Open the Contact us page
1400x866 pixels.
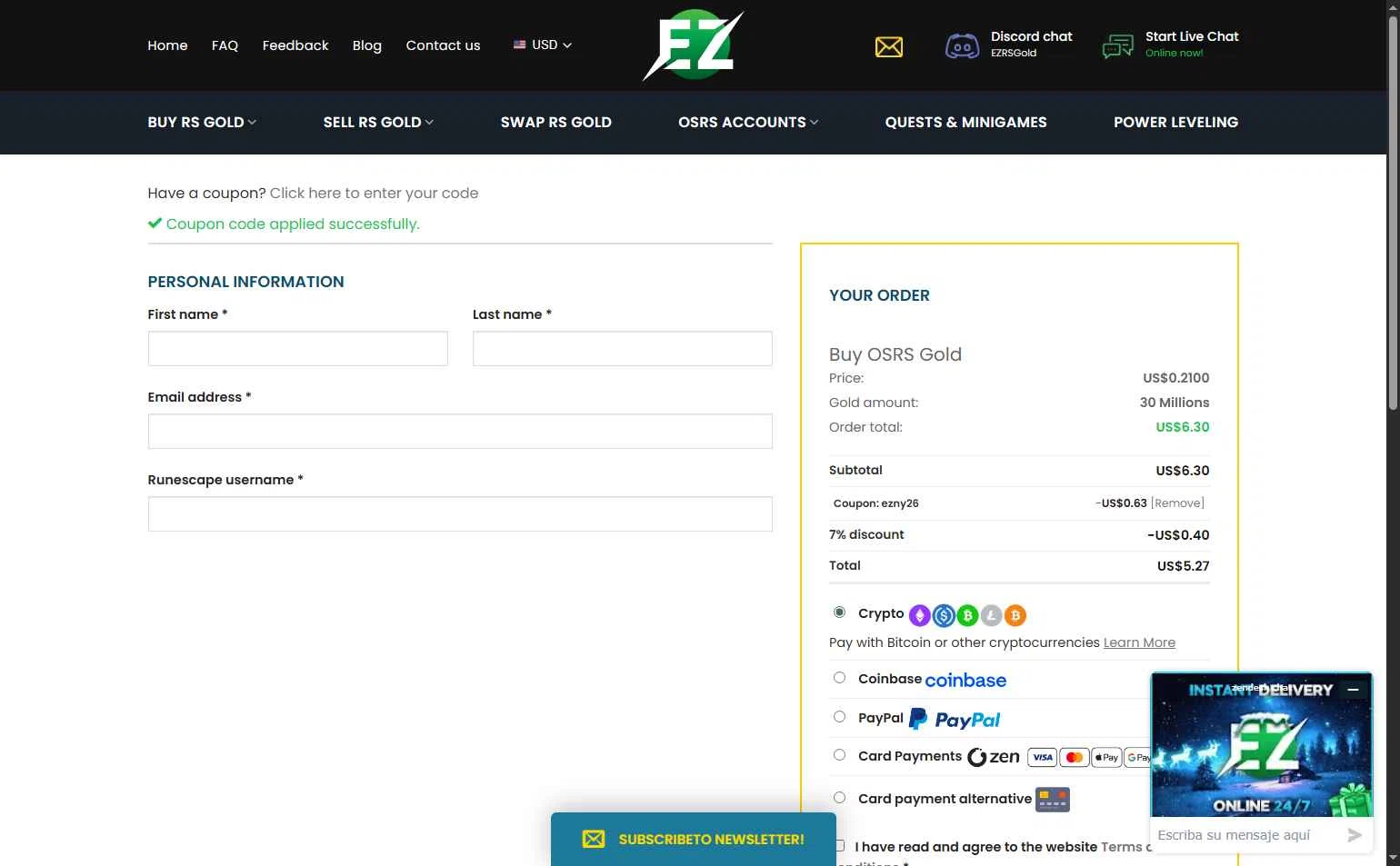click(x=443, y=45)
